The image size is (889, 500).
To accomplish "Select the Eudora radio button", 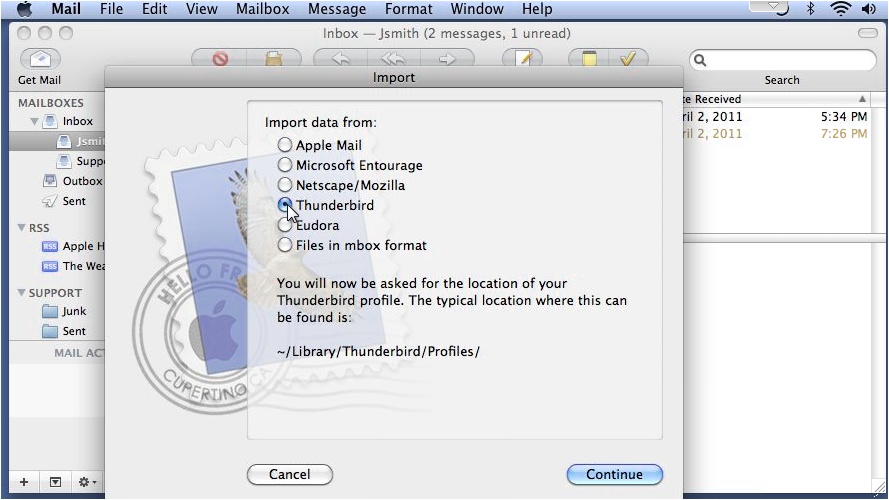I will 285,225.
